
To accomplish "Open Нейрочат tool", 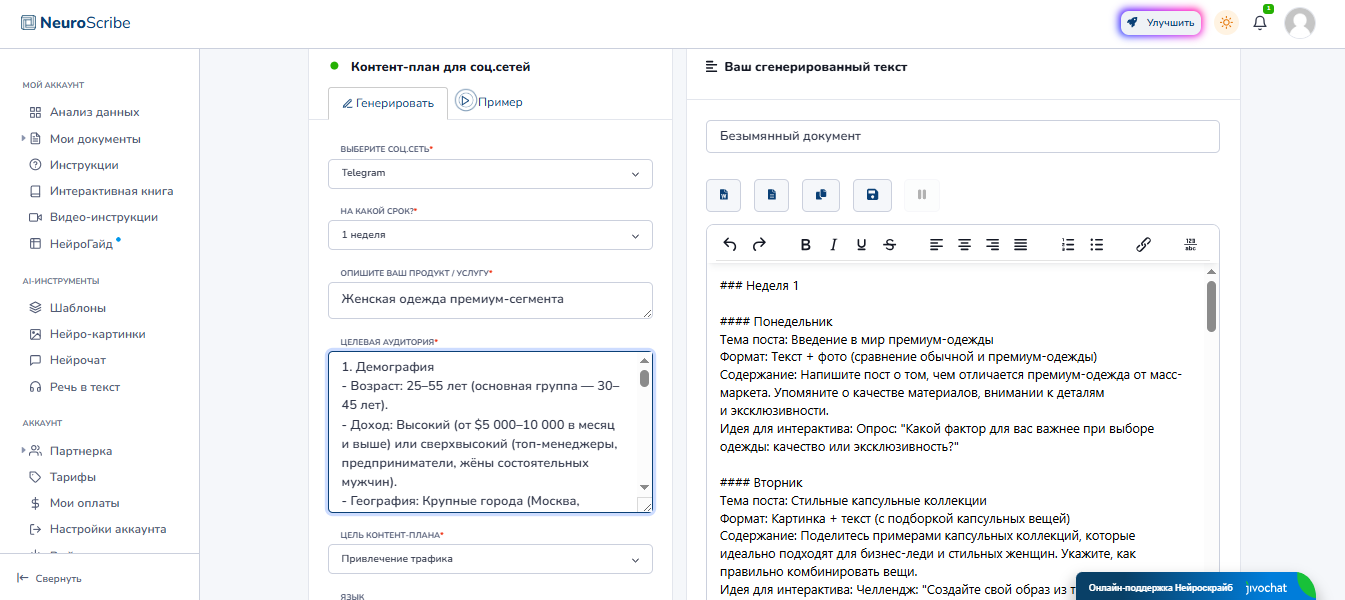I will (x=78, y=360).
